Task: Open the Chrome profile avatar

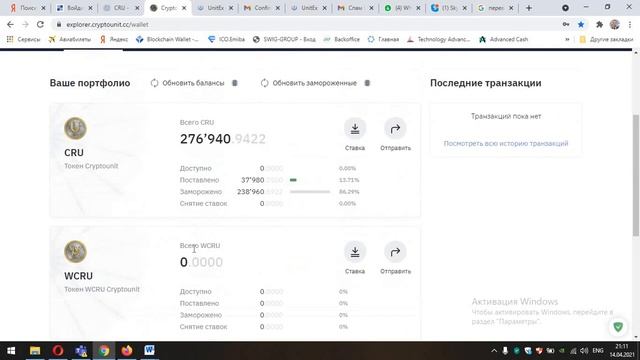Action: pos(615,24)
